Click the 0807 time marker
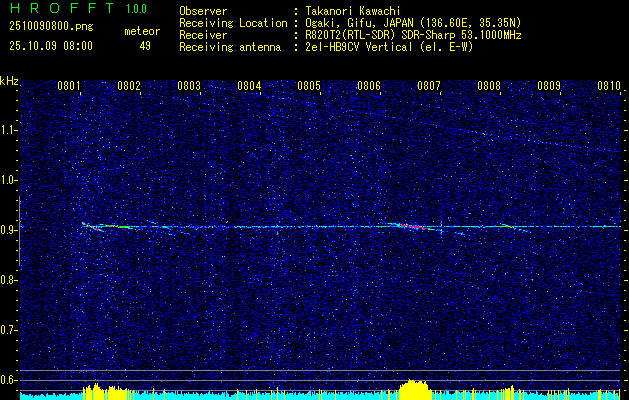The image size is (629, 400). (429, 86)
